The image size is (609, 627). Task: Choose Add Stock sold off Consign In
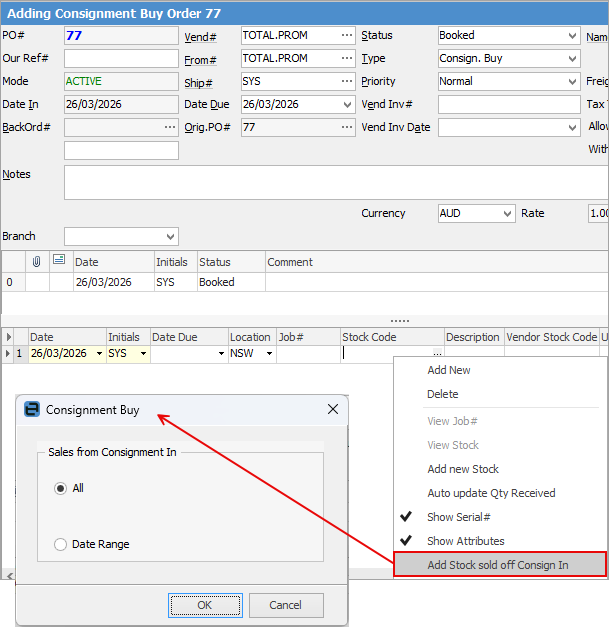click(498, 565)
